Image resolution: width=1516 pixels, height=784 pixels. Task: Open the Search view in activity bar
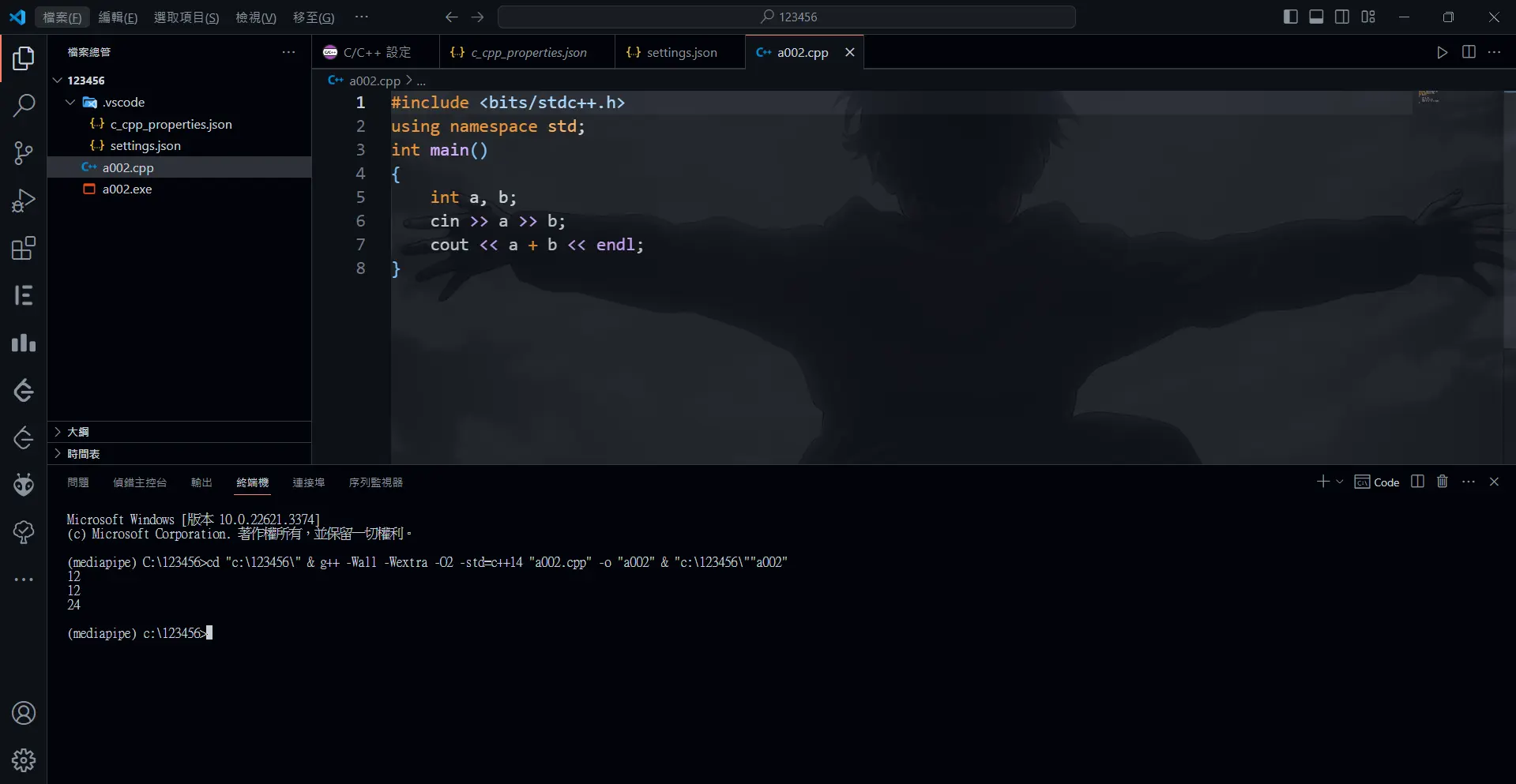(x=24, y=105)
